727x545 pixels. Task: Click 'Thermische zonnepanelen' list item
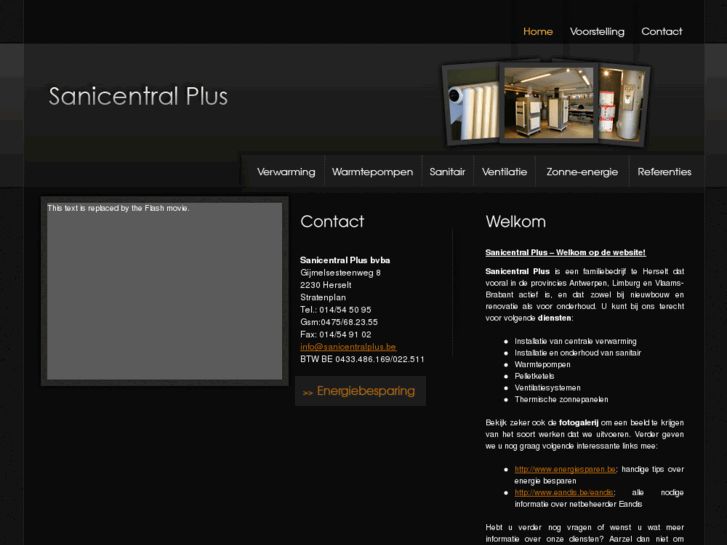(x=561, y=399)
